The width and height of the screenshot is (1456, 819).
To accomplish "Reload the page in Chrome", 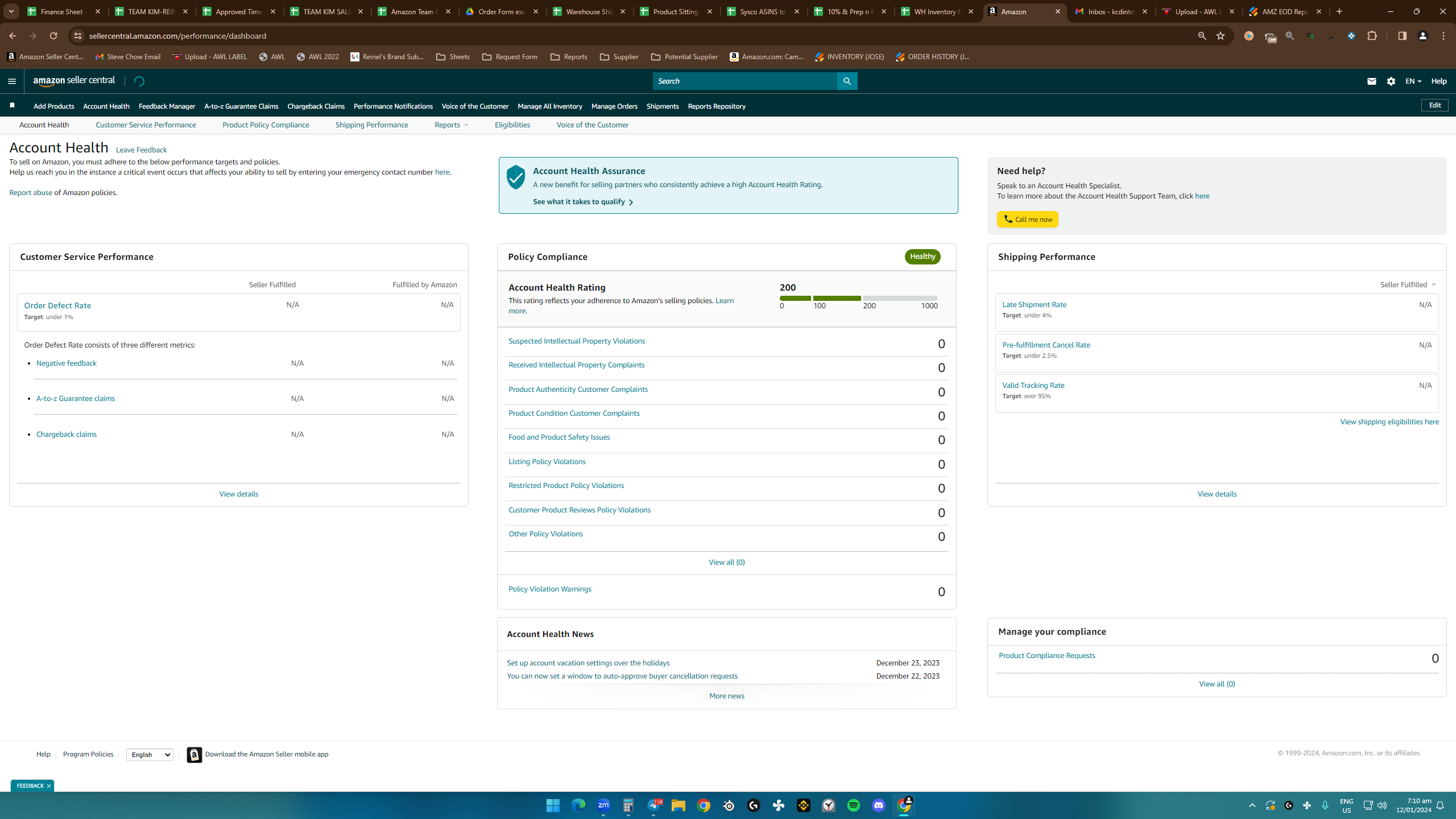I will pos(53,36).
